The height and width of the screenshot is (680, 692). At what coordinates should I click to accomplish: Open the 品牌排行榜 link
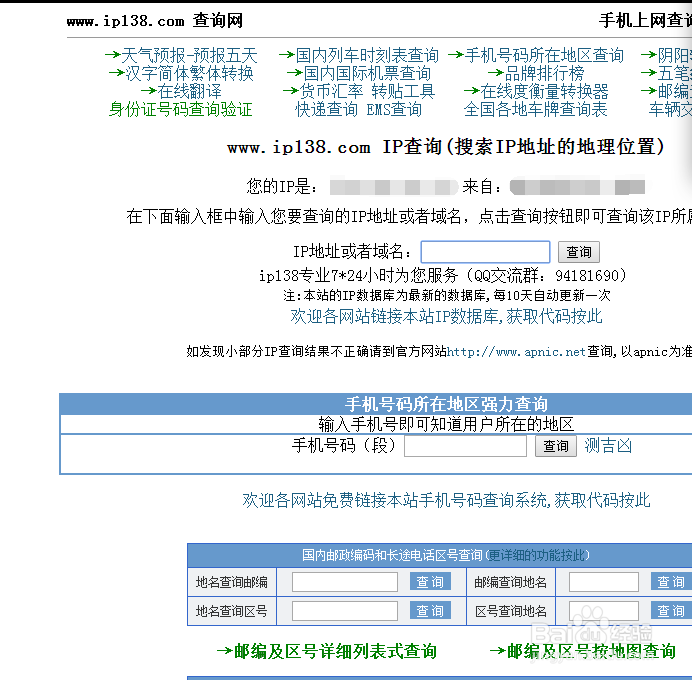pos(544,74)
